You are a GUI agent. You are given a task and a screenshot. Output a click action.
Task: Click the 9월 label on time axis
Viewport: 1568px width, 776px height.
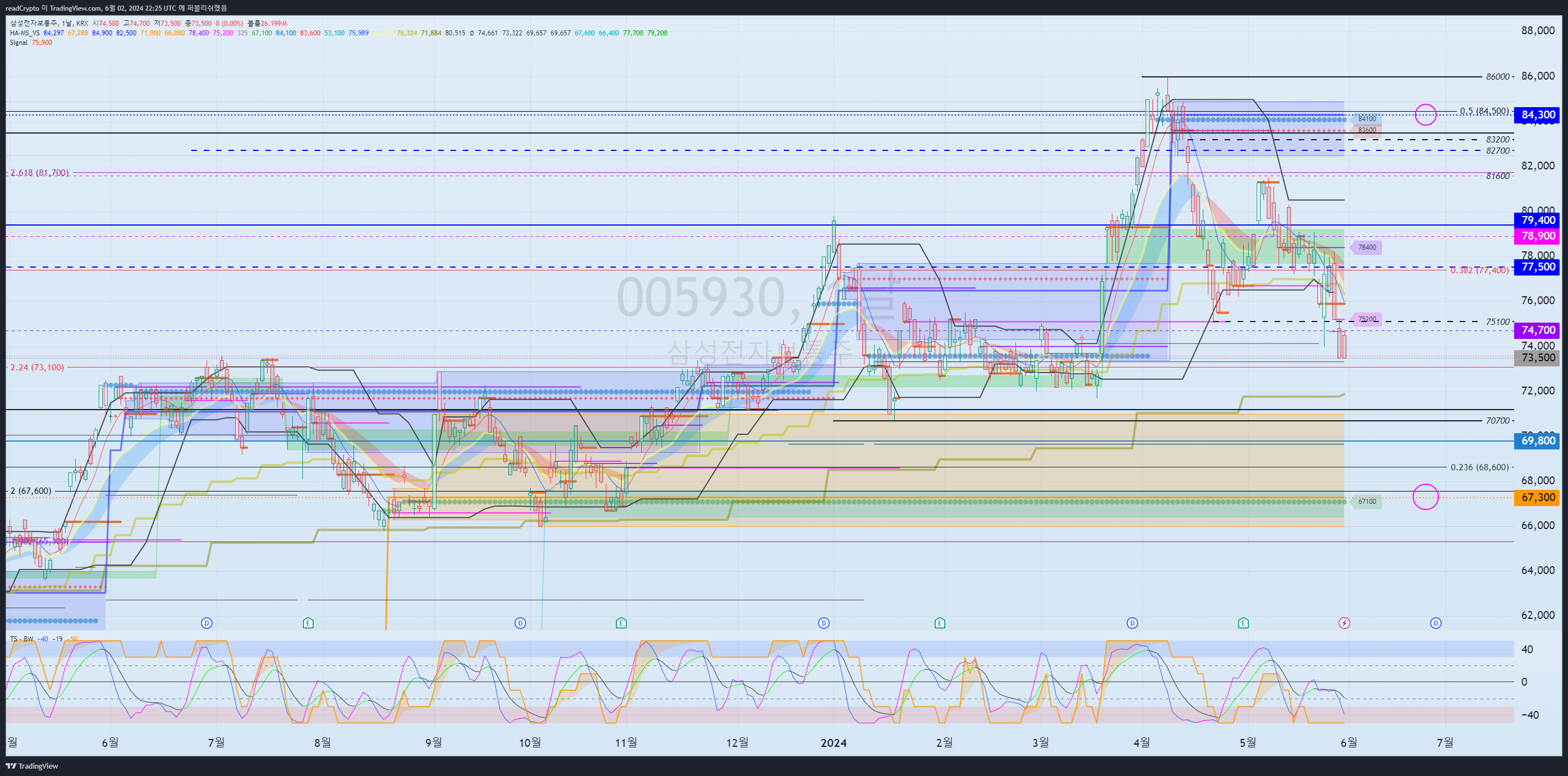tap(434, 742)
